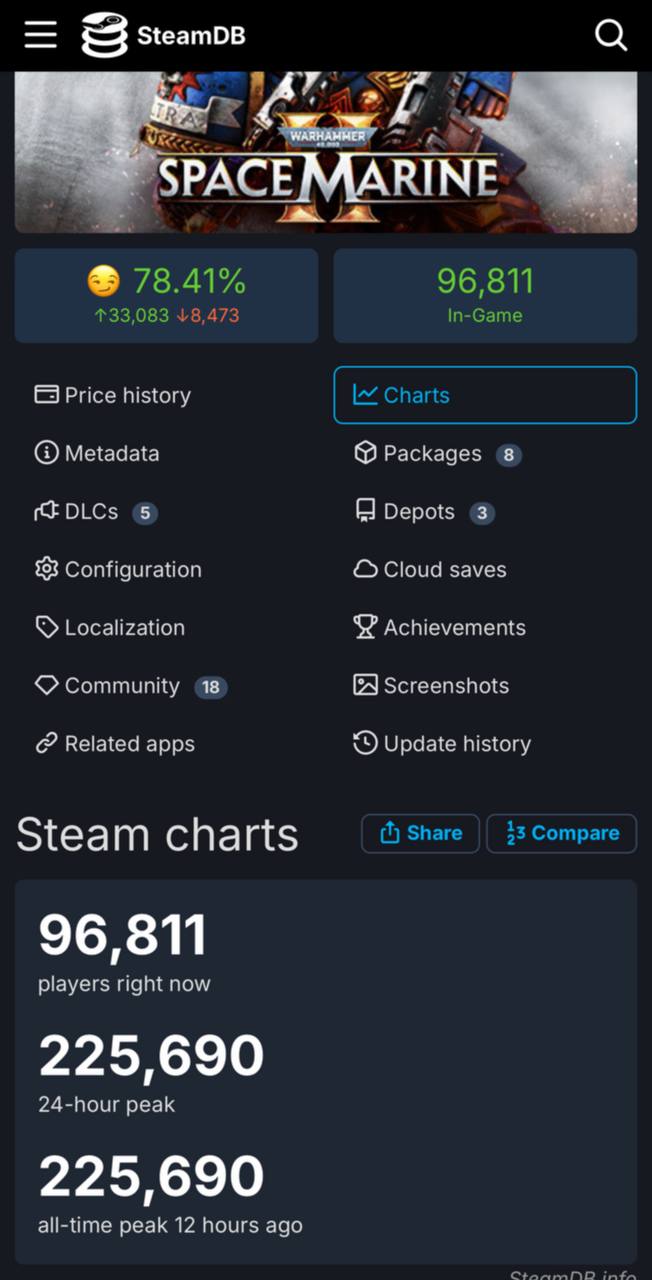Go to the Metadata section
Viewport: 652px width, 1280px height.
[x=97, y=453]
